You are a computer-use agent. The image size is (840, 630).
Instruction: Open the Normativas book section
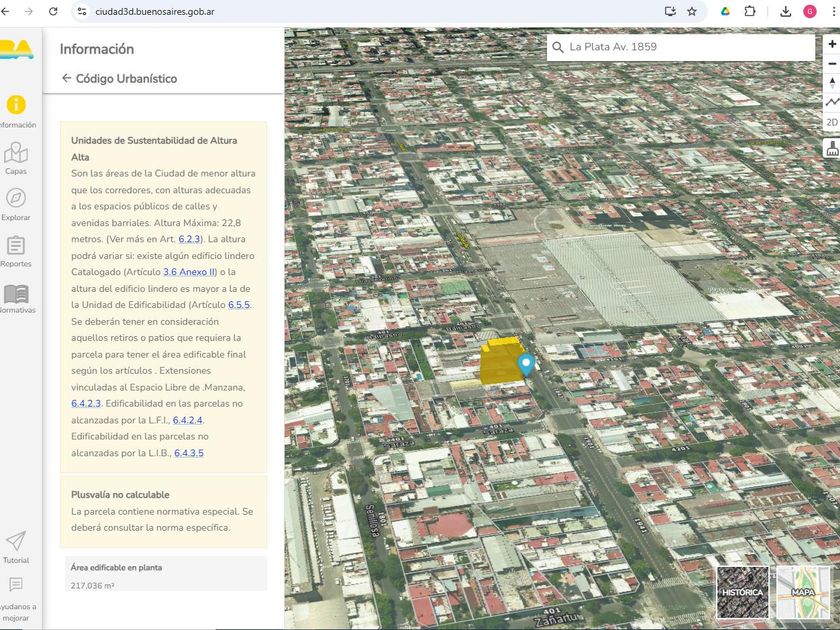16,297
